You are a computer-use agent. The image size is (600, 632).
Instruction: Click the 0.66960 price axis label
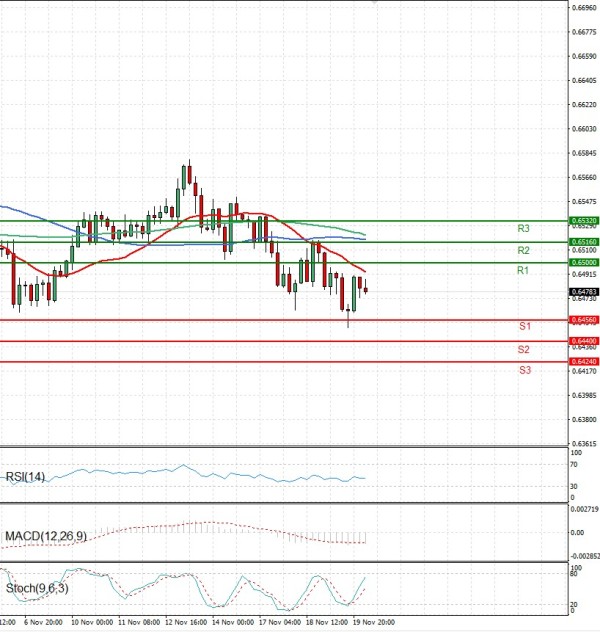[x=584, y=8]
